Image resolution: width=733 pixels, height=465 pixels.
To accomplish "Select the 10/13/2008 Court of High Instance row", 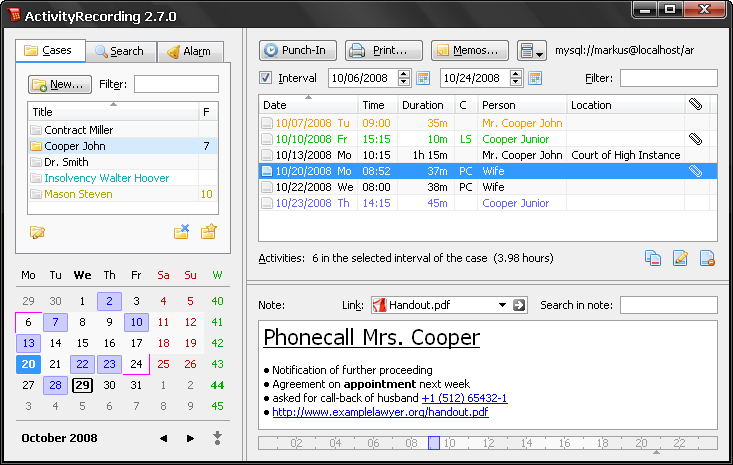I will pyautogui.click(x=488, y=155).
